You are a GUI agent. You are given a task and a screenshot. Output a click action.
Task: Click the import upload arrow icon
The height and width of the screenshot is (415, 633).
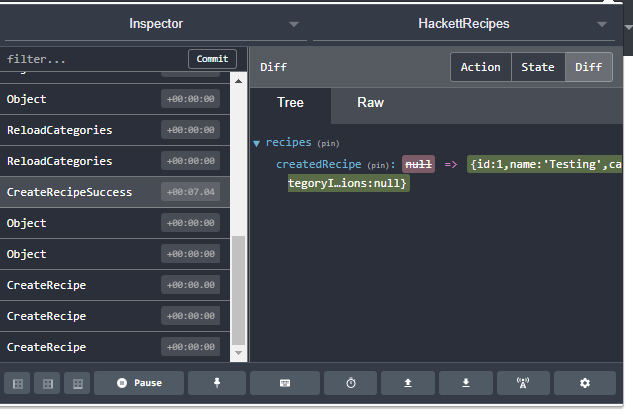tap(408, 383)
